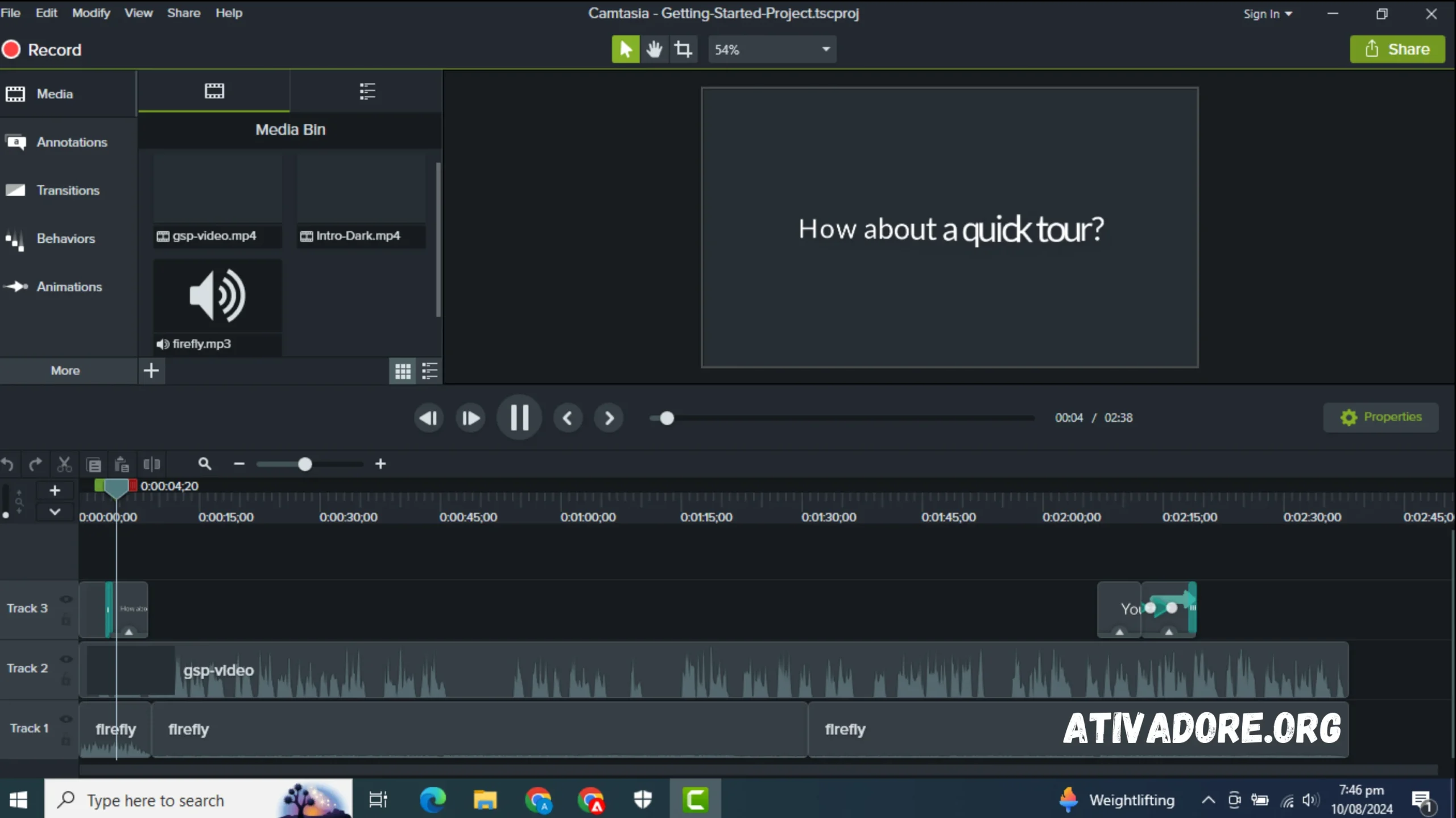This screenshot has height=818, width=1456.
Task: Switch media bin to thumbnail grid view
Action: pos(403,371)
